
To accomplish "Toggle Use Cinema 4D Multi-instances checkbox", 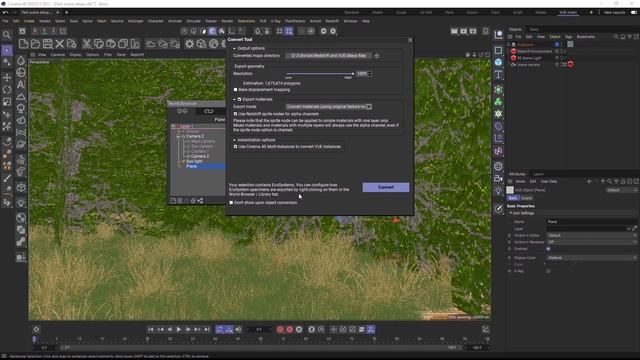I will point(236,147).
